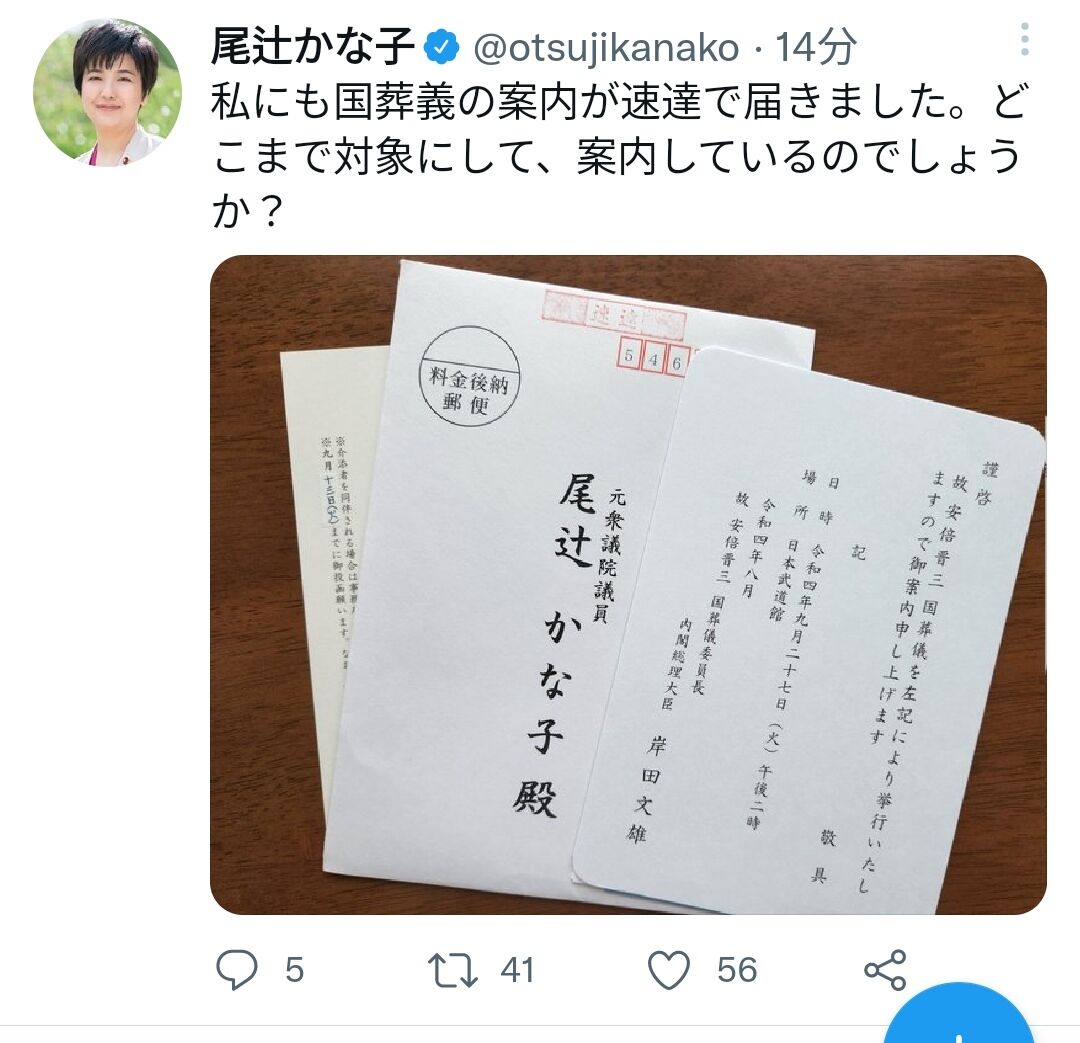Tap the tweet text about 国葬義
1080x1043 pixels.
(620, 154)
